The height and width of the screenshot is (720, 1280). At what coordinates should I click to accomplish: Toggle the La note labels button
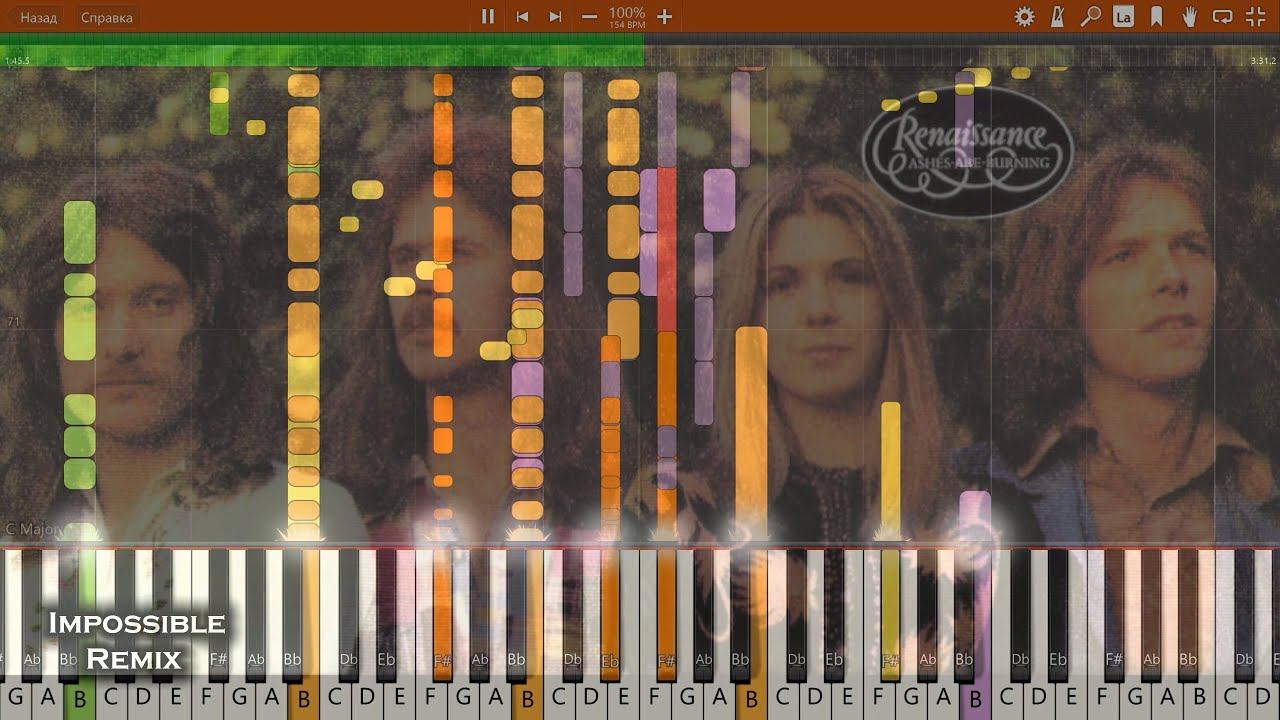point(1123,16)
